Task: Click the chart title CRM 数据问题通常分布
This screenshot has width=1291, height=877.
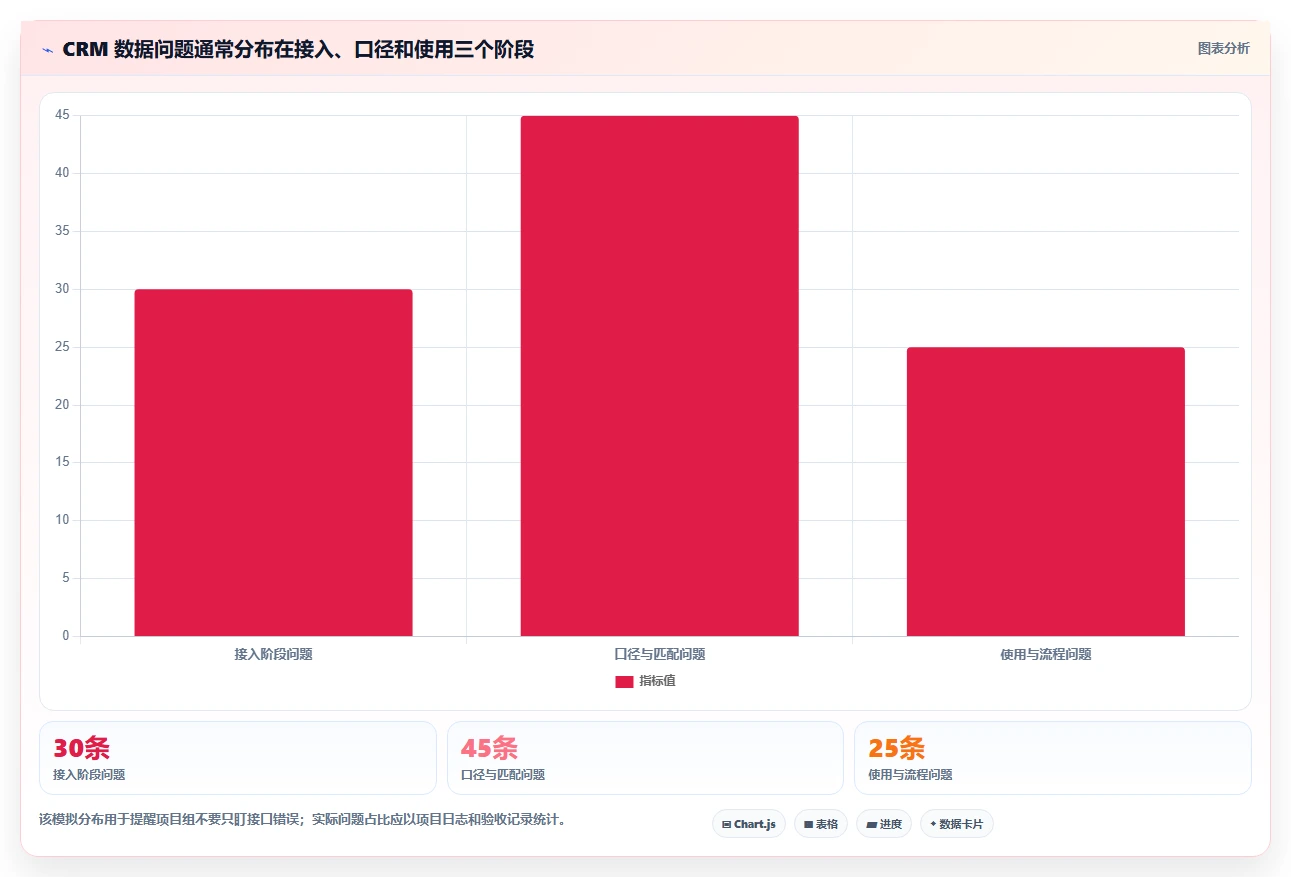Action: tap(297, 49)
